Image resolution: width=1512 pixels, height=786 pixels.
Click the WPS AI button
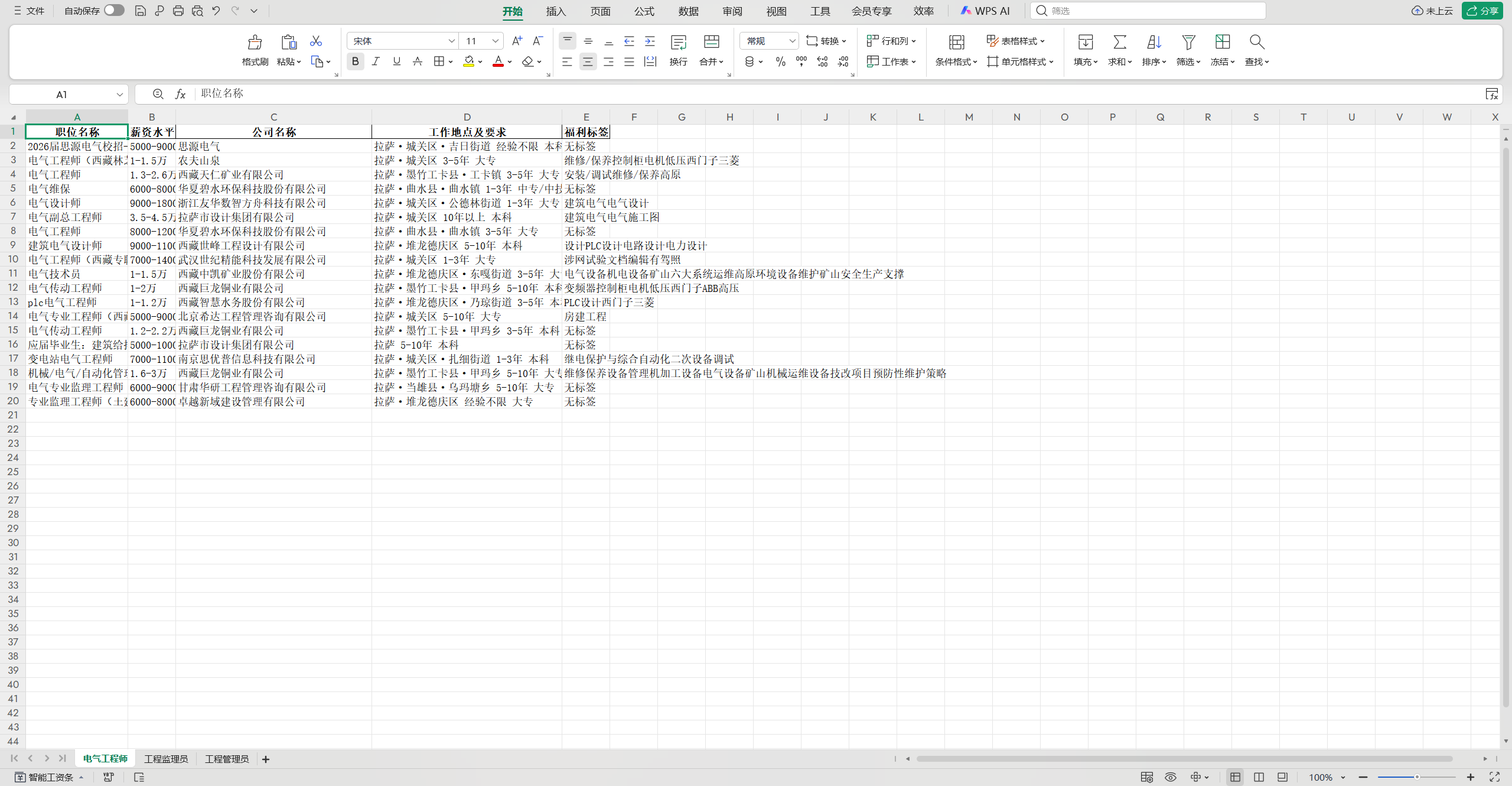pos(985,11)
